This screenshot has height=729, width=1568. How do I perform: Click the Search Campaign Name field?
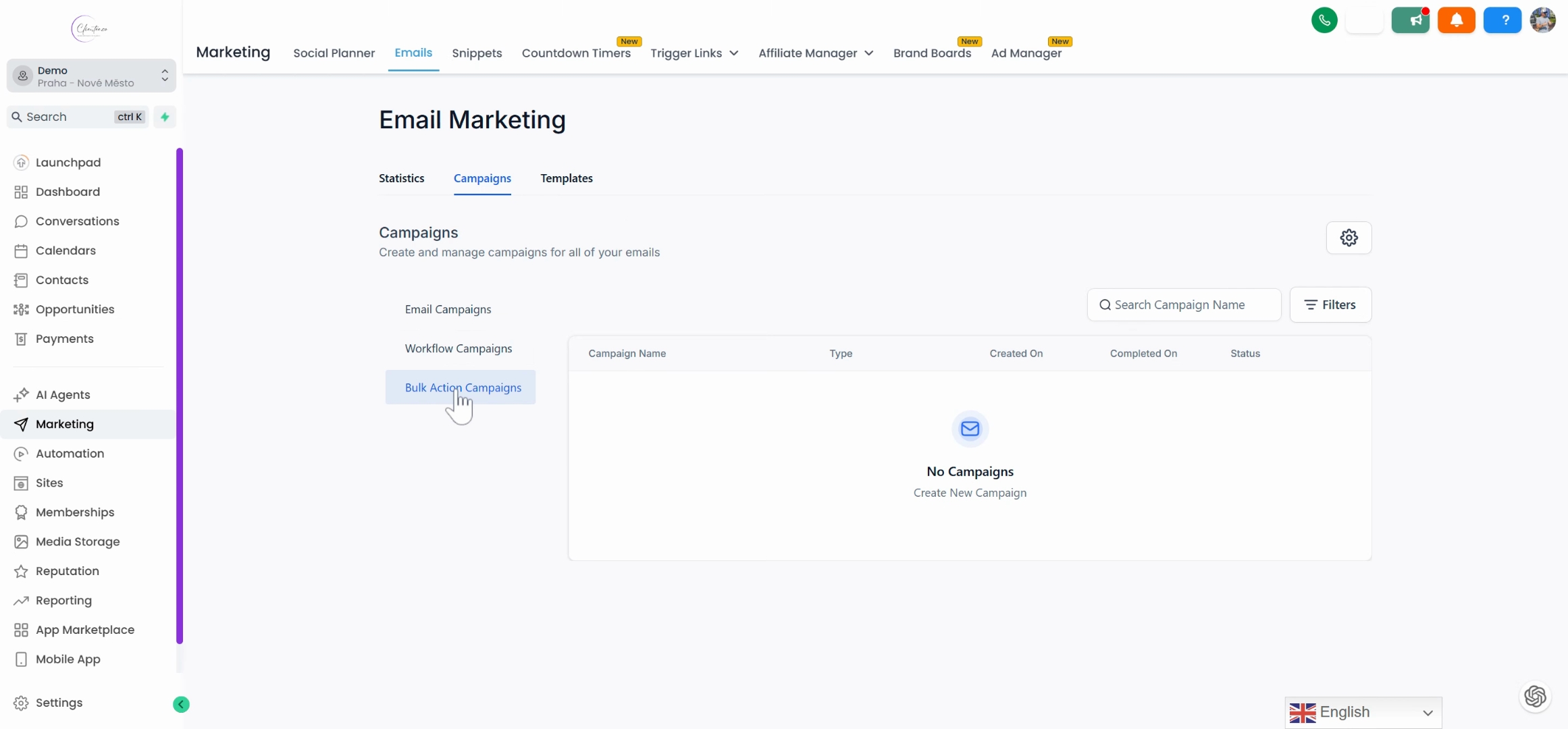coord(1184,304)
